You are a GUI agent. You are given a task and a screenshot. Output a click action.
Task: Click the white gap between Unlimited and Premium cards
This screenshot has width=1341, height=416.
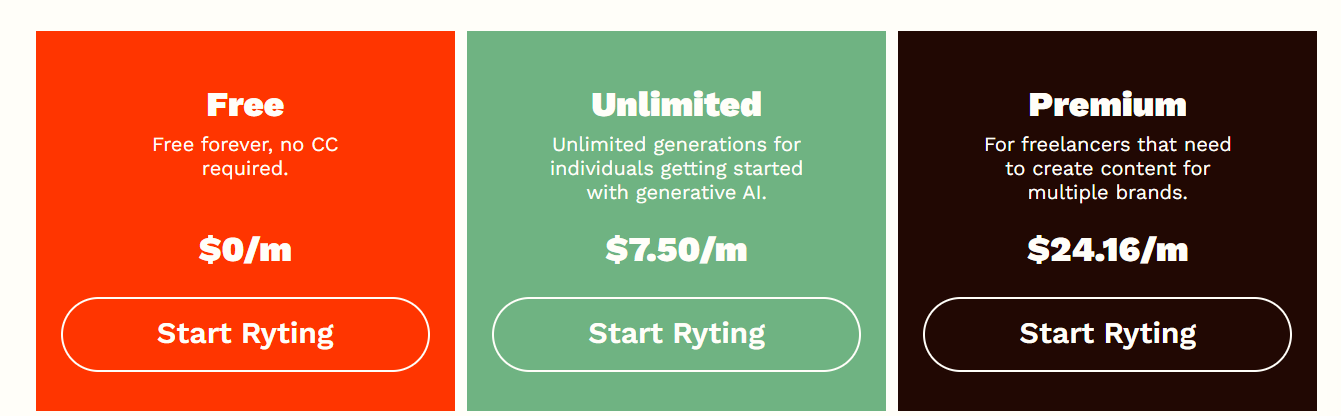pyautogui.click(x=892, y=220)
